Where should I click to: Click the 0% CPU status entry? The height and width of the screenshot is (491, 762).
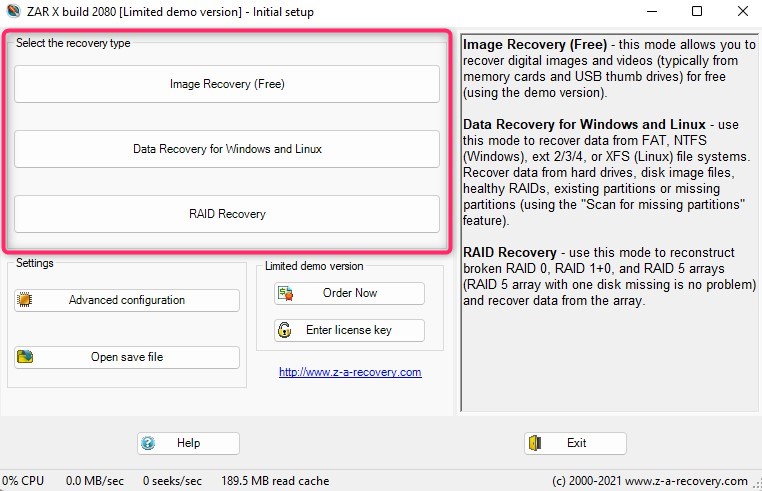tap(23, 481)
